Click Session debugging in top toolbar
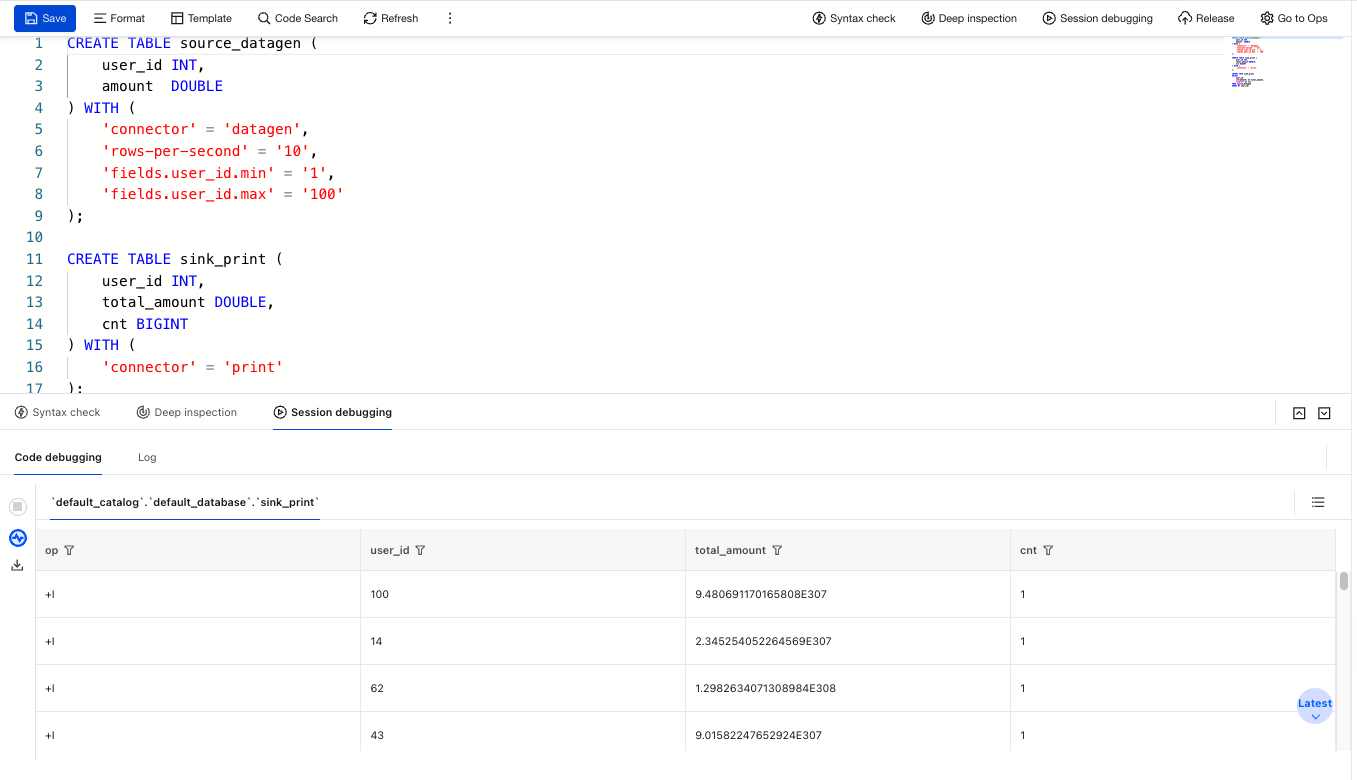This screenshot has height=780, width=1357. 1097,18
